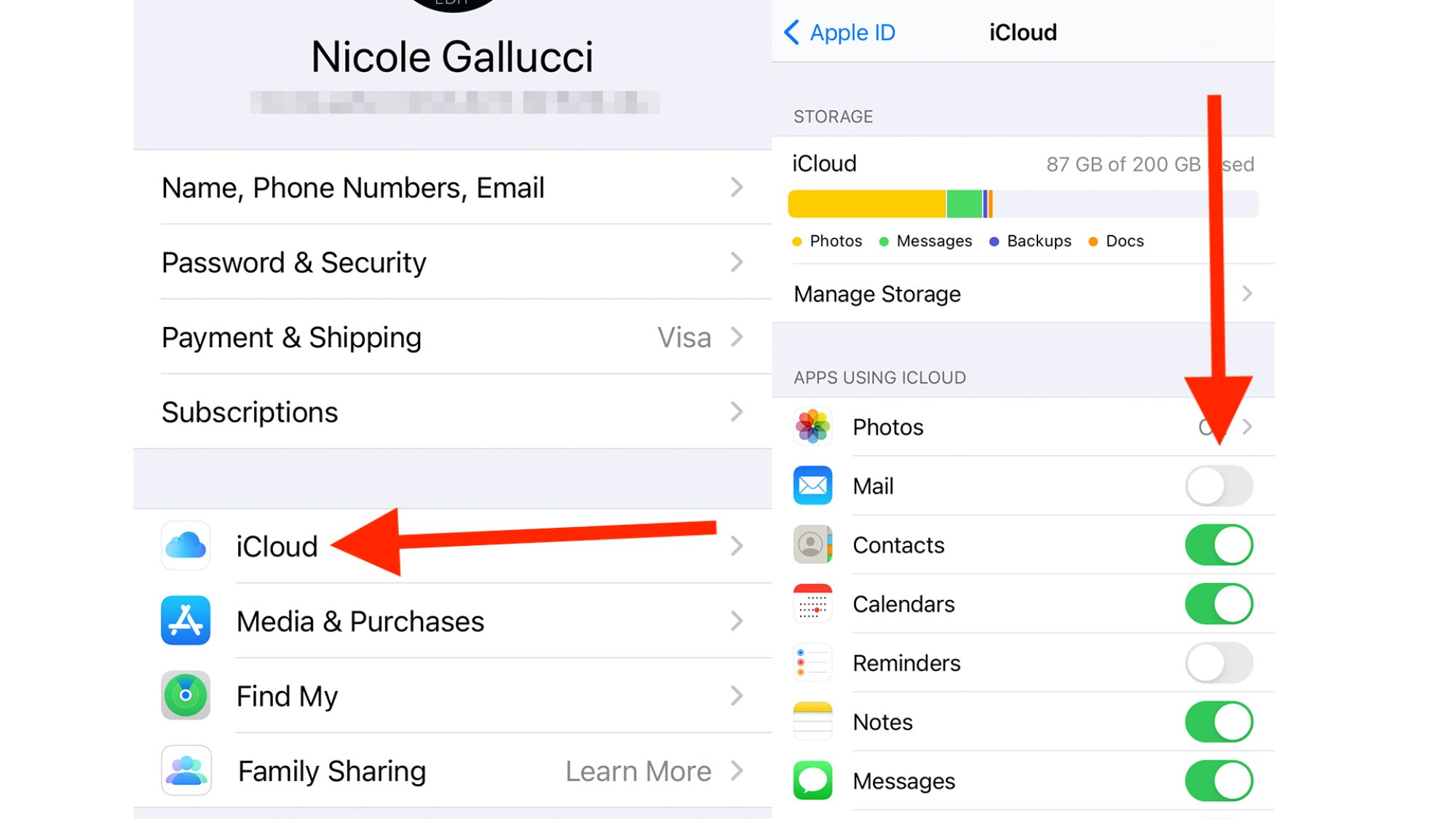Image resolution: width=1456 pixels, height=819 pixels.
Task: Tap the Mail label in apps list
Action: point(873,486)
